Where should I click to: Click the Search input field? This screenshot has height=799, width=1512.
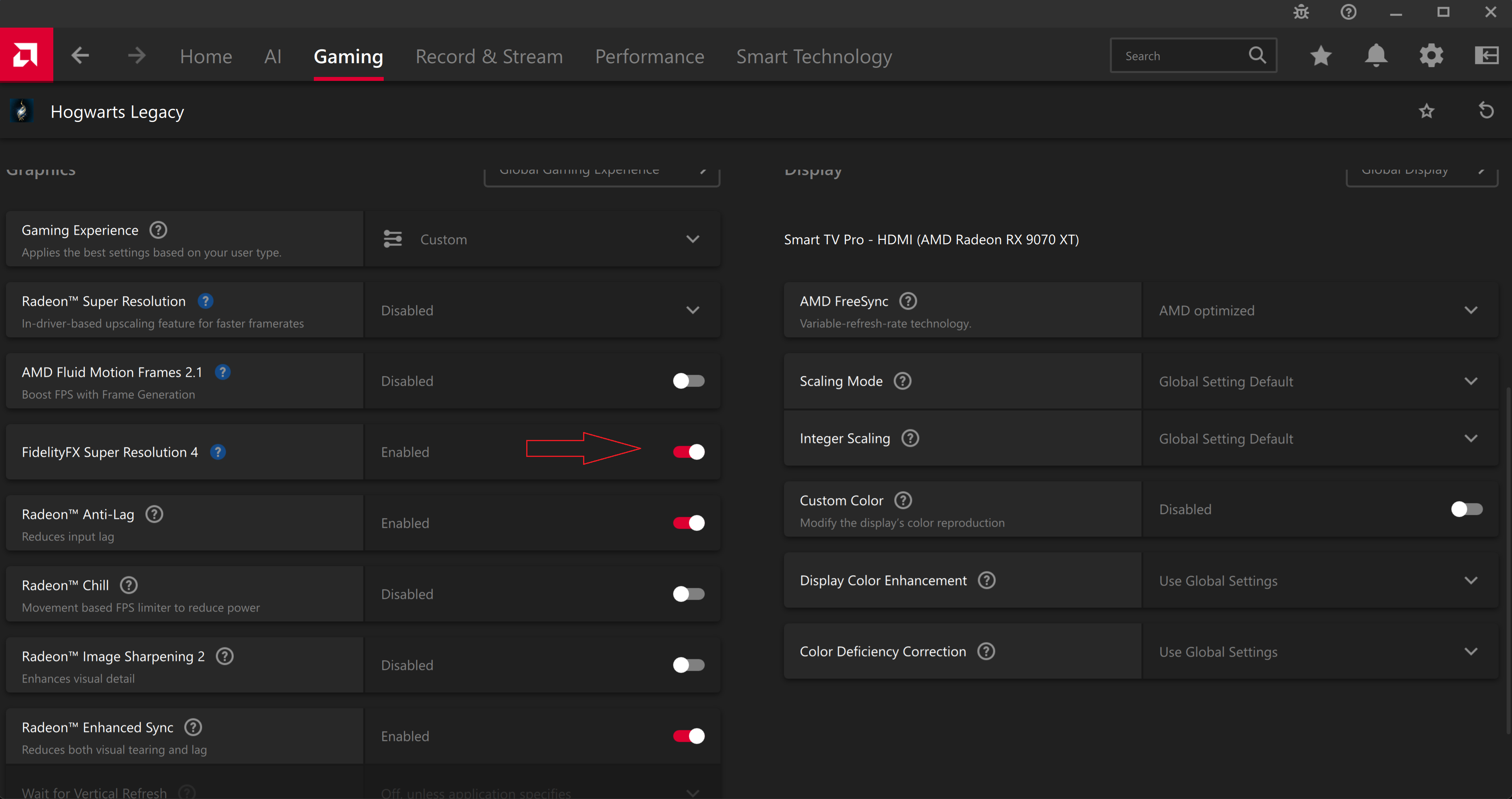[x=1180, y=56]
